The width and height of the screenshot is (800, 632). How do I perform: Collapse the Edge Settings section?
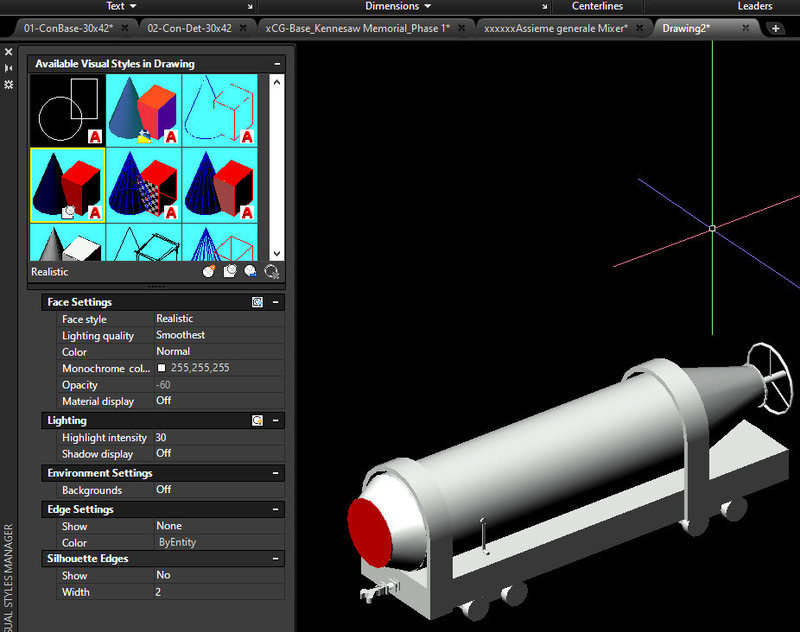click(x=276, y=509)
